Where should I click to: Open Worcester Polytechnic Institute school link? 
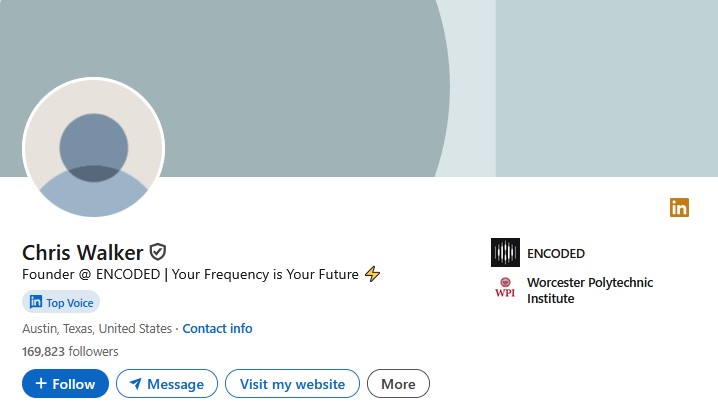click(589, 290)
